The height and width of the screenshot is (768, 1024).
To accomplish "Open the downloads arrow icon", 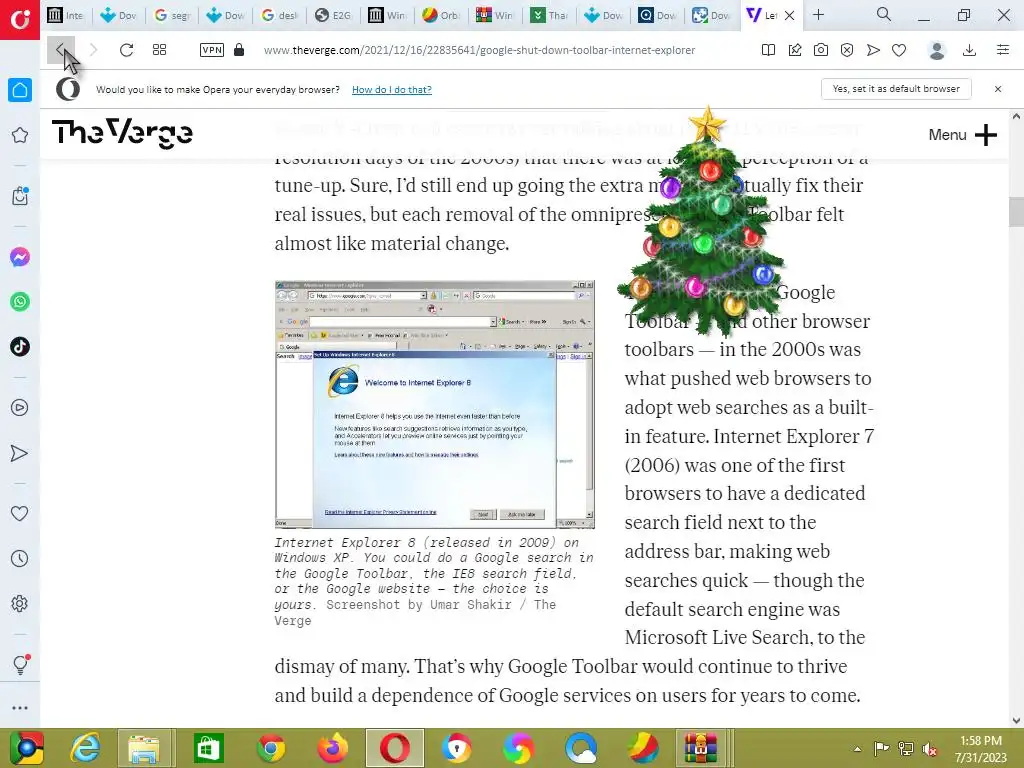I will pyautogui.click(x=970, y=50).
